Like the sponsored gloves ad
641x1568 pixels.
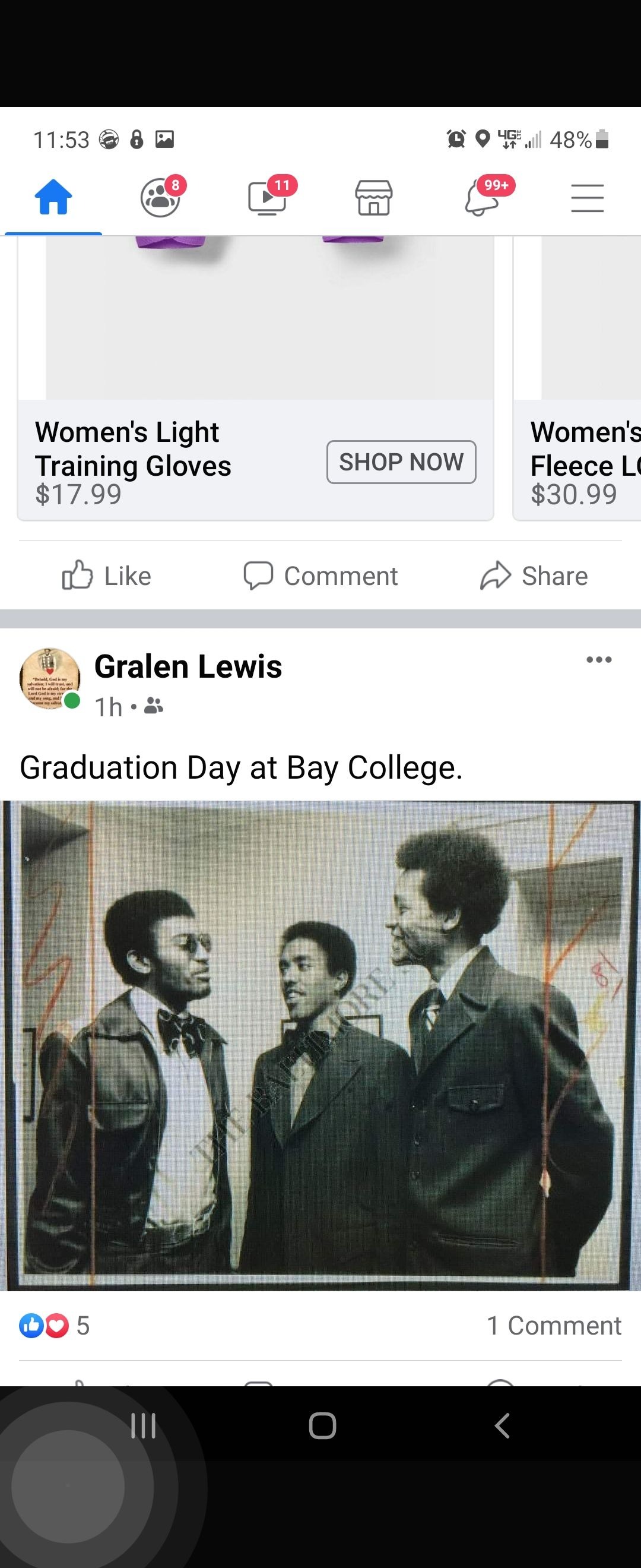pyautogui.click(x=107, y=576)
